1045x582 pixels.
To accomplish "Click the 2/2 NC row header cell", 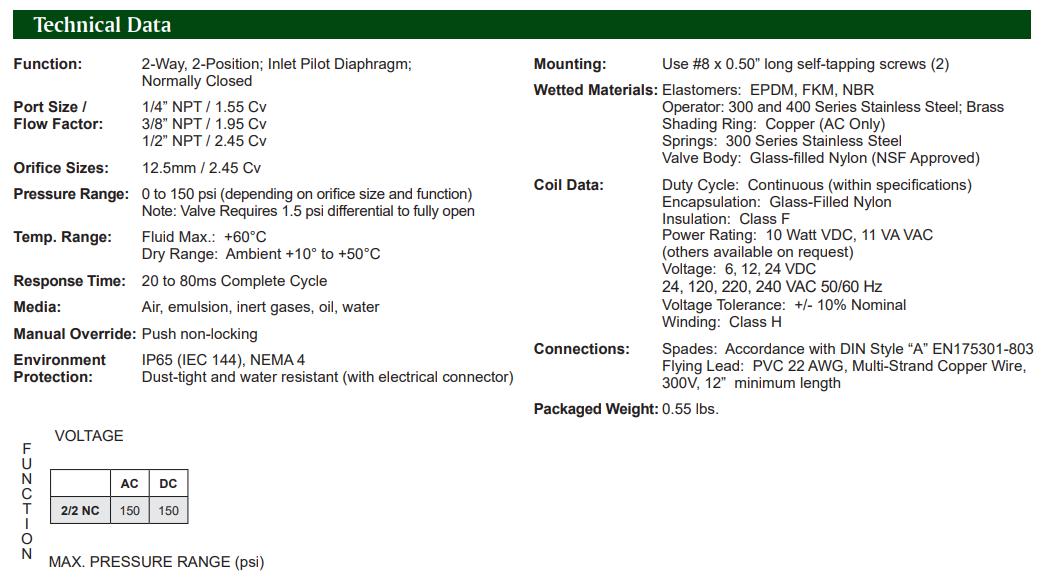I will pyautogui.click(x=80, y=511).
